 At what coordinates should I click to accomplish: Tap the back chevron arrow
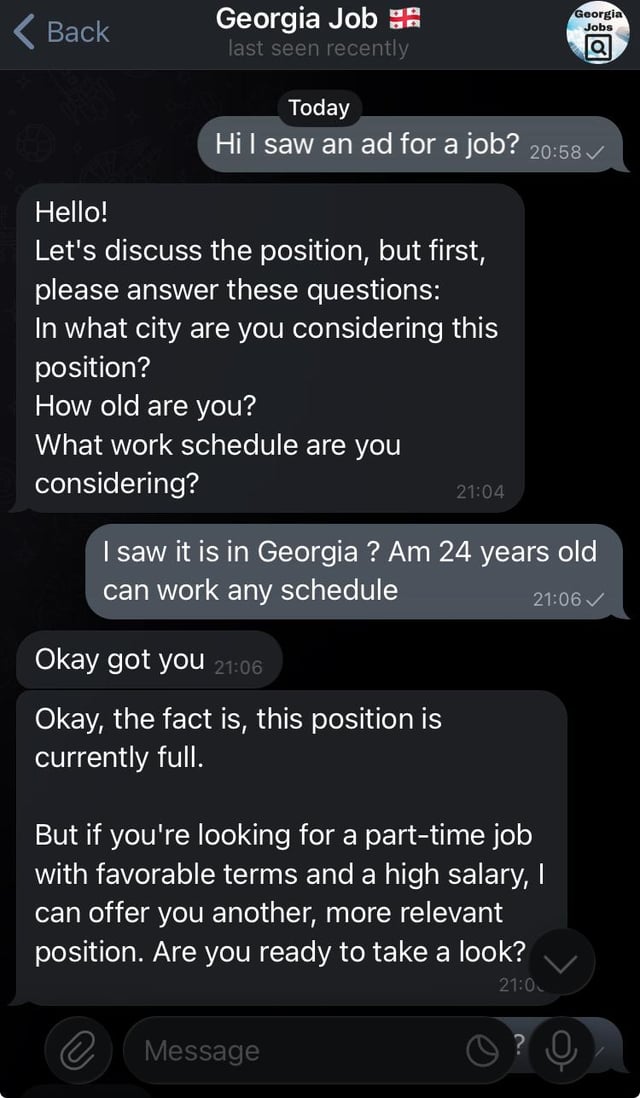tap(24, 32)
